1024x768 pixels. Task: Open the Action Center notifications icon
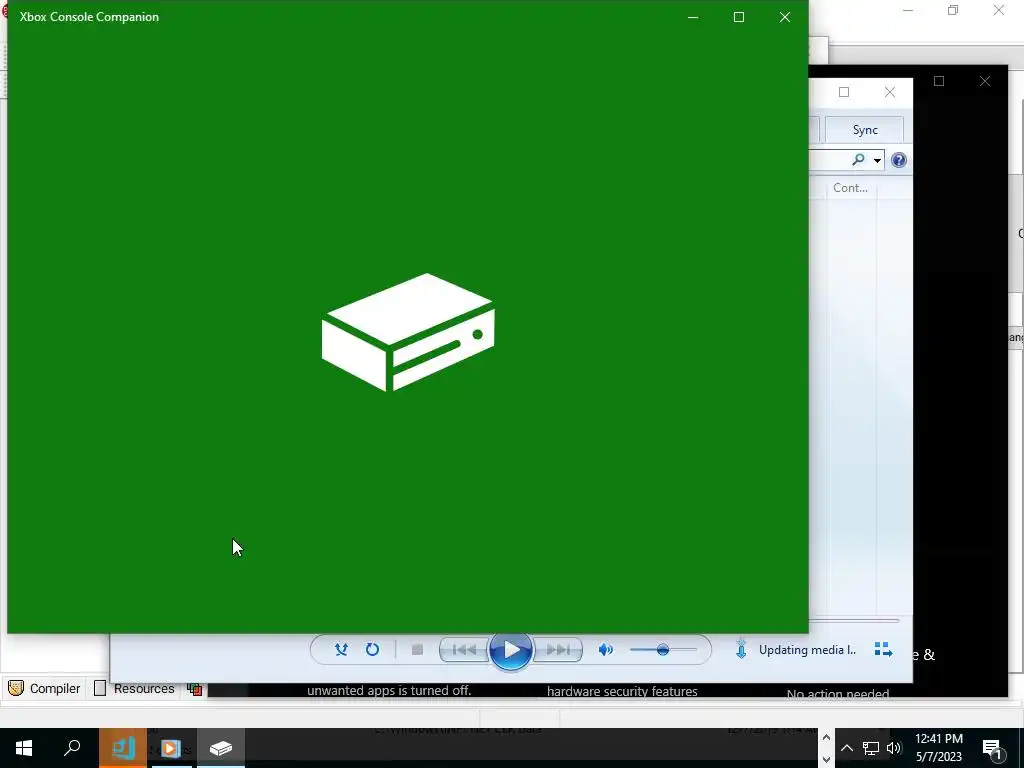(x=992, y=748)
